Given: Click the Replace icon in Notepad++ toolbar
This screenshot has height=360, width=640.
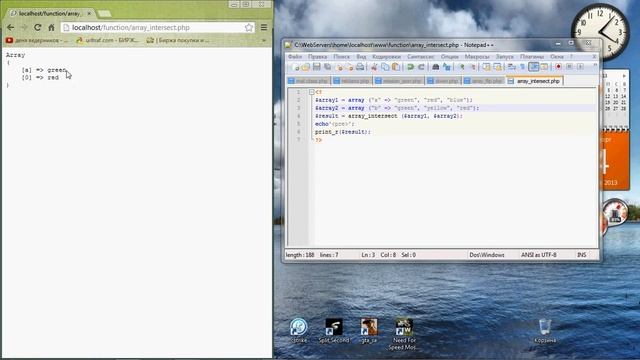Looking at the screenshot, I should (447, 67).
